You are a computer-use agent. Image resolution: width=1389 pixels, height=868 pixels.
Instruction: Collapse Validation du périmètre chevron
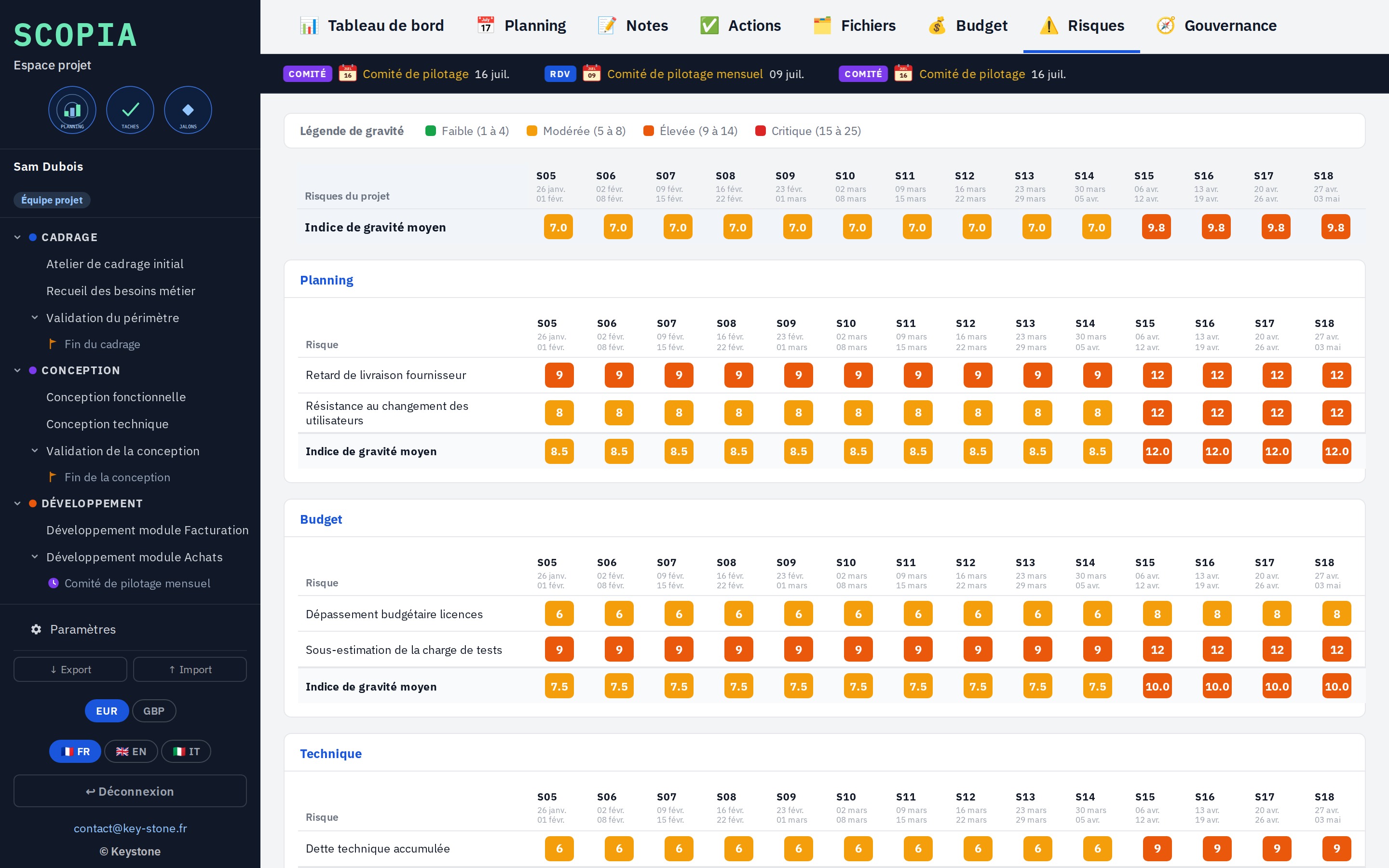point(34,317)
